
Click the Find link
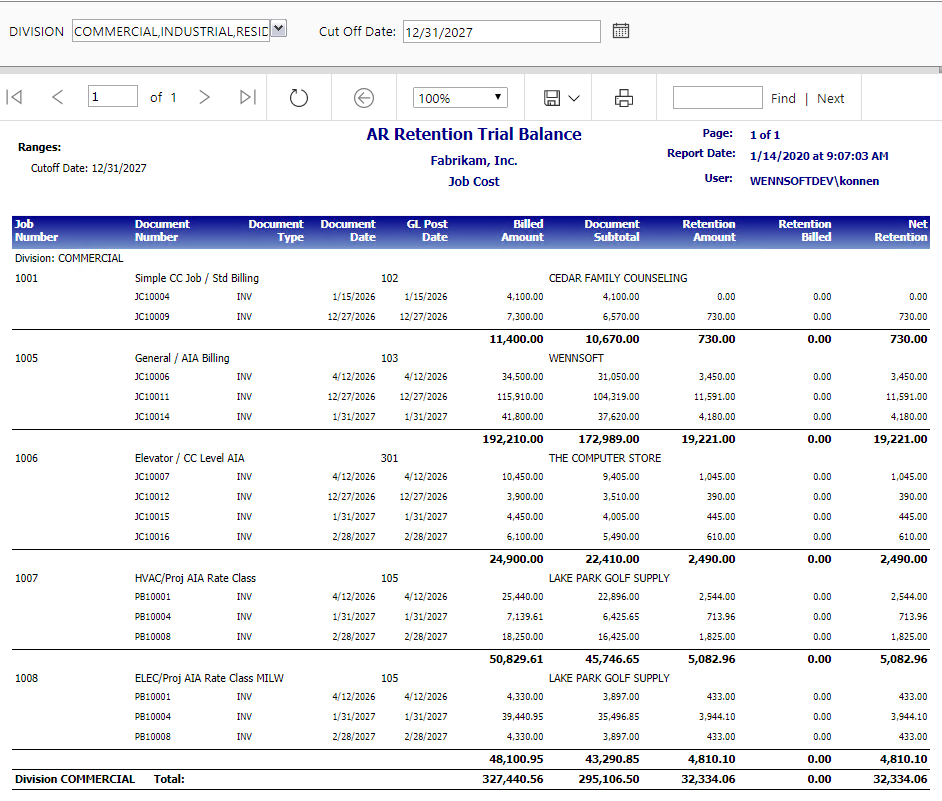[x=783, y=98]
